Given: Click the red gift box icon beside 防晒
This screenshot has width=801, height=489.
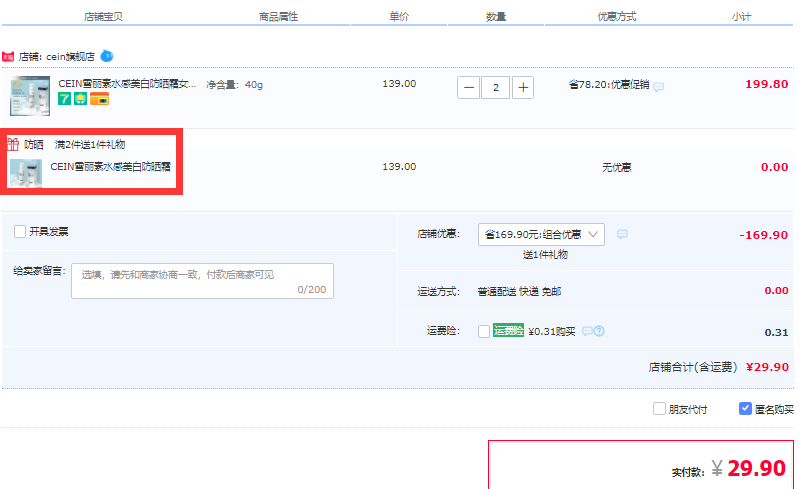Looking at the screenshot, I should point(13,144).
